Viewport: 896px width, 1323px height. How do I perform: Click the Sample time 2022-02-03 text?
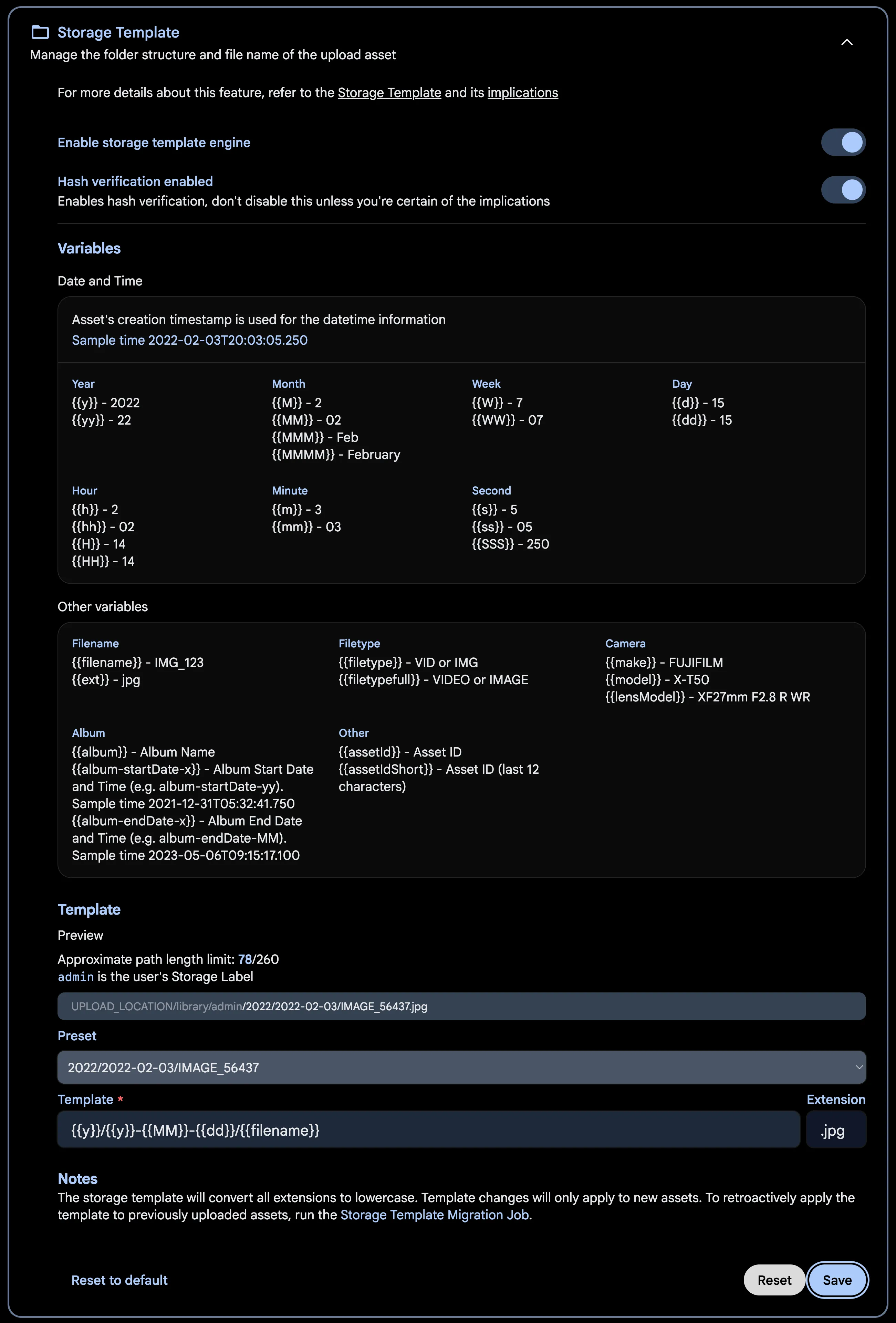click(189, 341)
